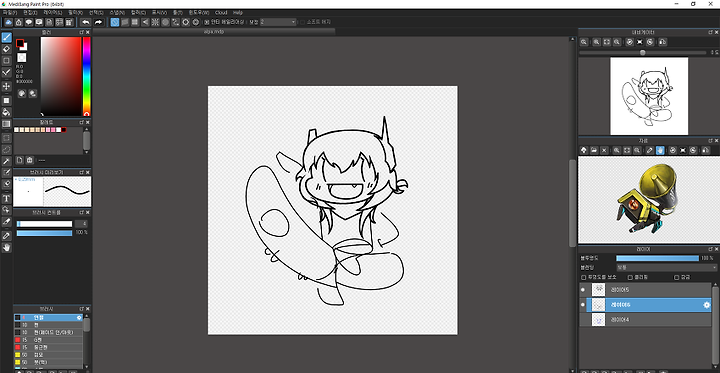Toggle the protect transparency checkbox
720x373 pixels.
(584, 277)
